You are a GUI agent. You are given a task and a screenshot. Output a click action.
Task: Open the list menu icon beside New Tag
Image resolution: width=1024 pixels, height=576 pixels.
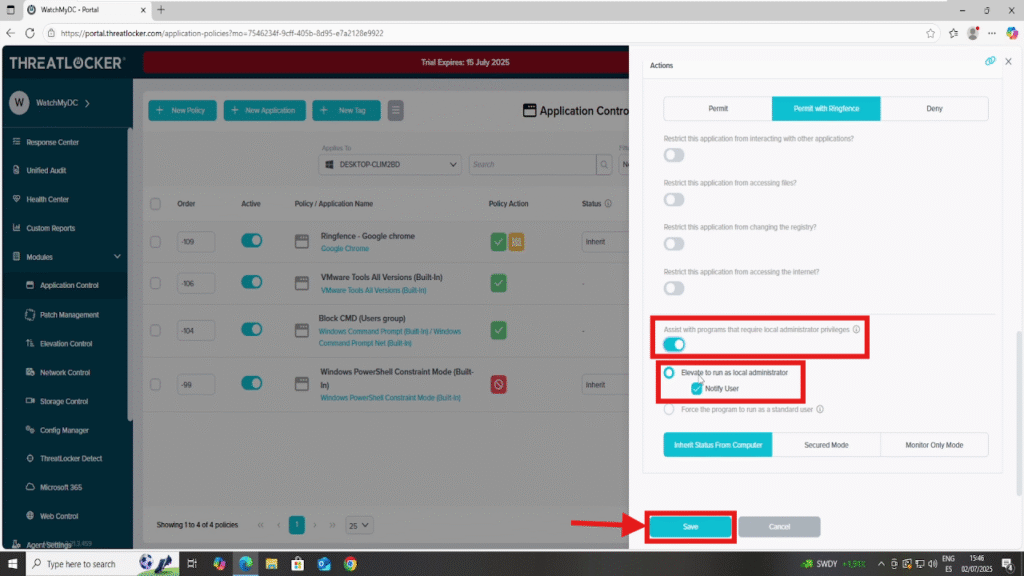[395, 110]
